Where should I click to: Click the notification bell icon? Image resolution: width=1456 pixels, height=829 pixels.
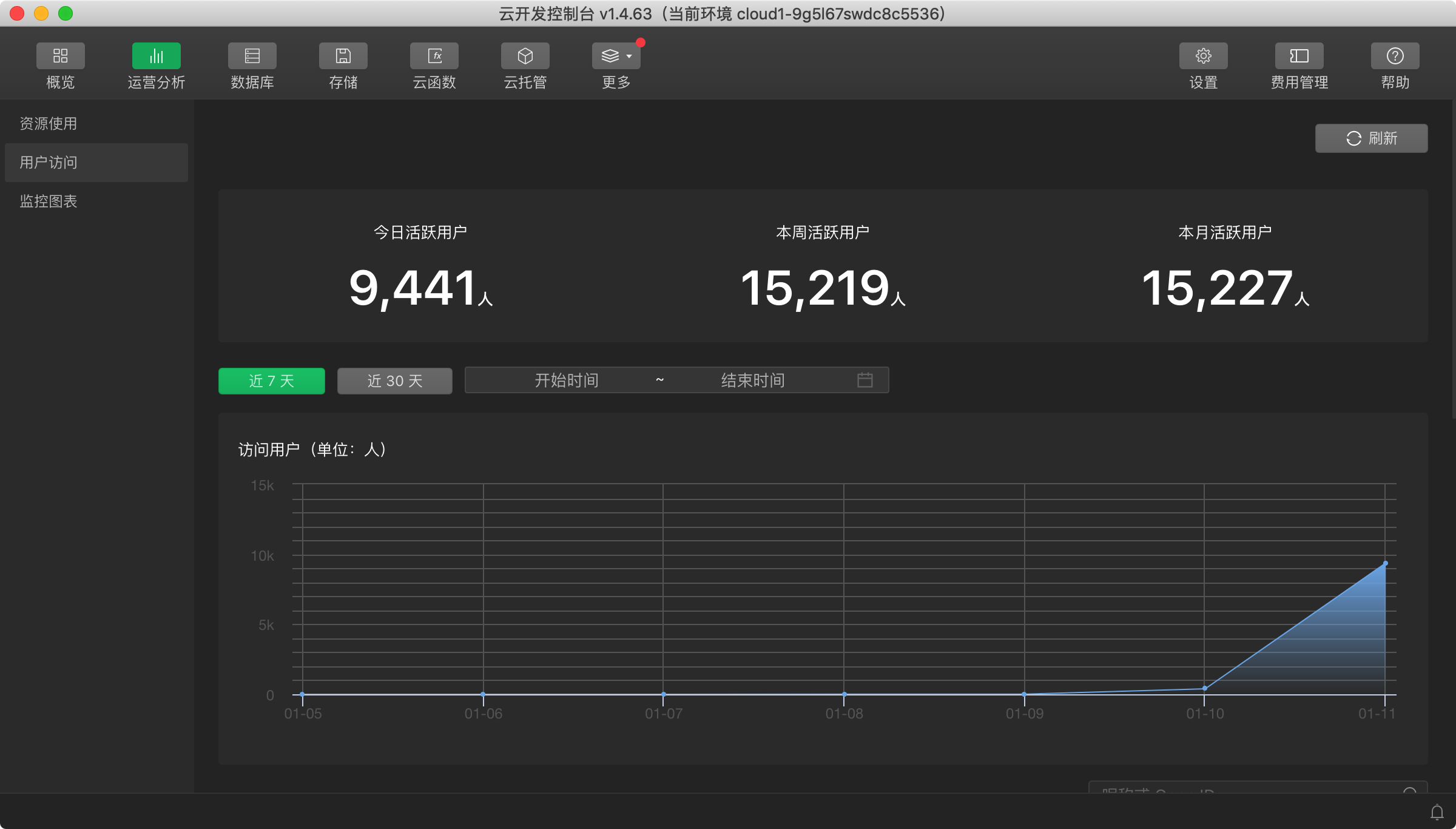1437,812
